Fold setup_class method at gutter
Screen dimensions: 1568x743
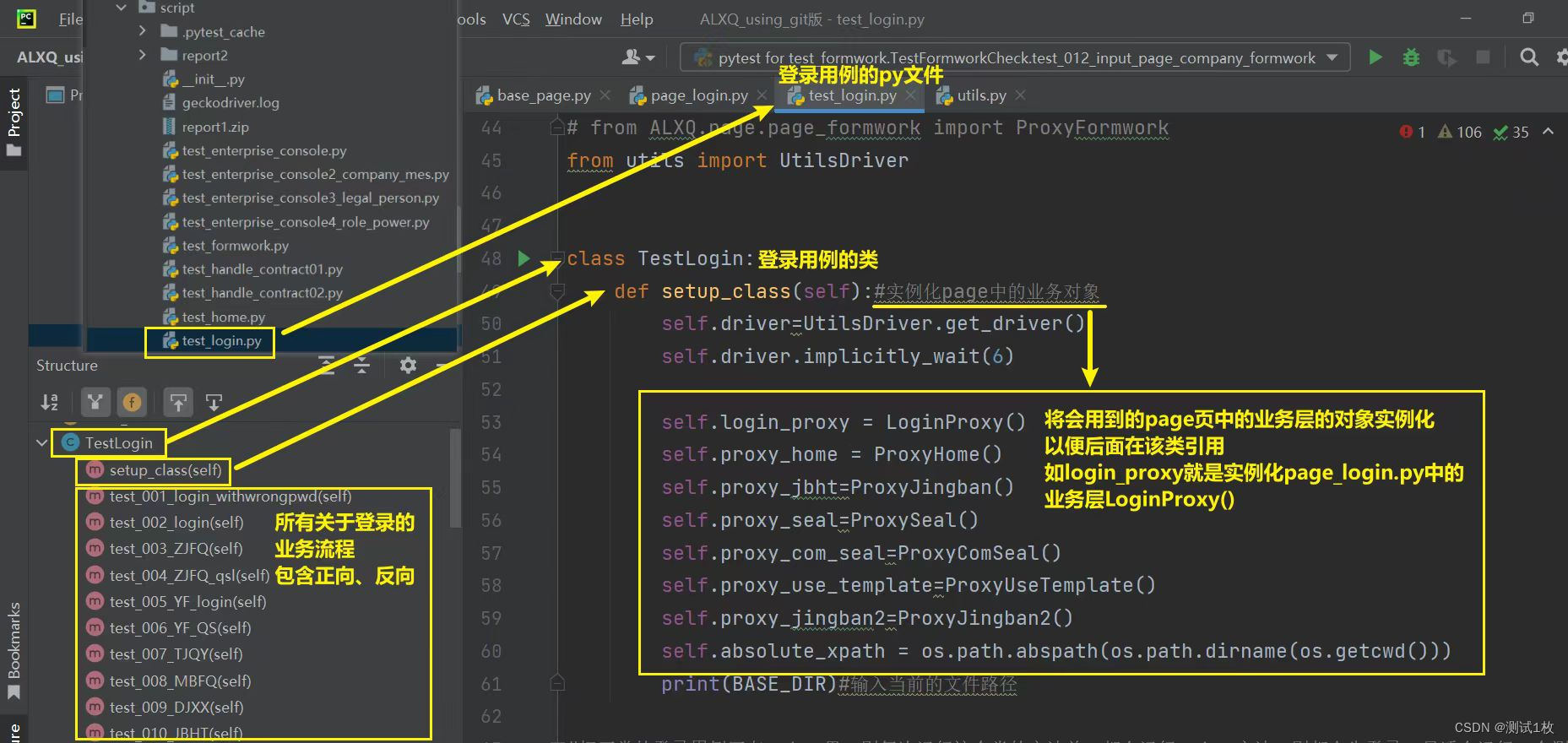pyautogui.click(x=556, y=291)
